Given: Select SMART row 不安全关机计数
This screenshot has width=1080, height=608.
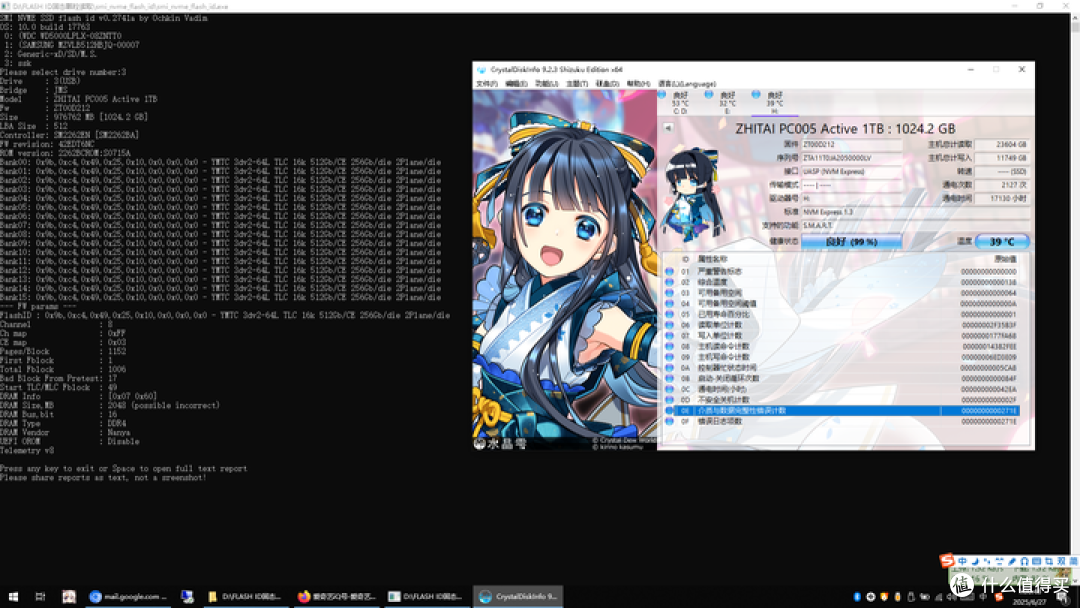Looking at the screenshot, I should point(842,400).
